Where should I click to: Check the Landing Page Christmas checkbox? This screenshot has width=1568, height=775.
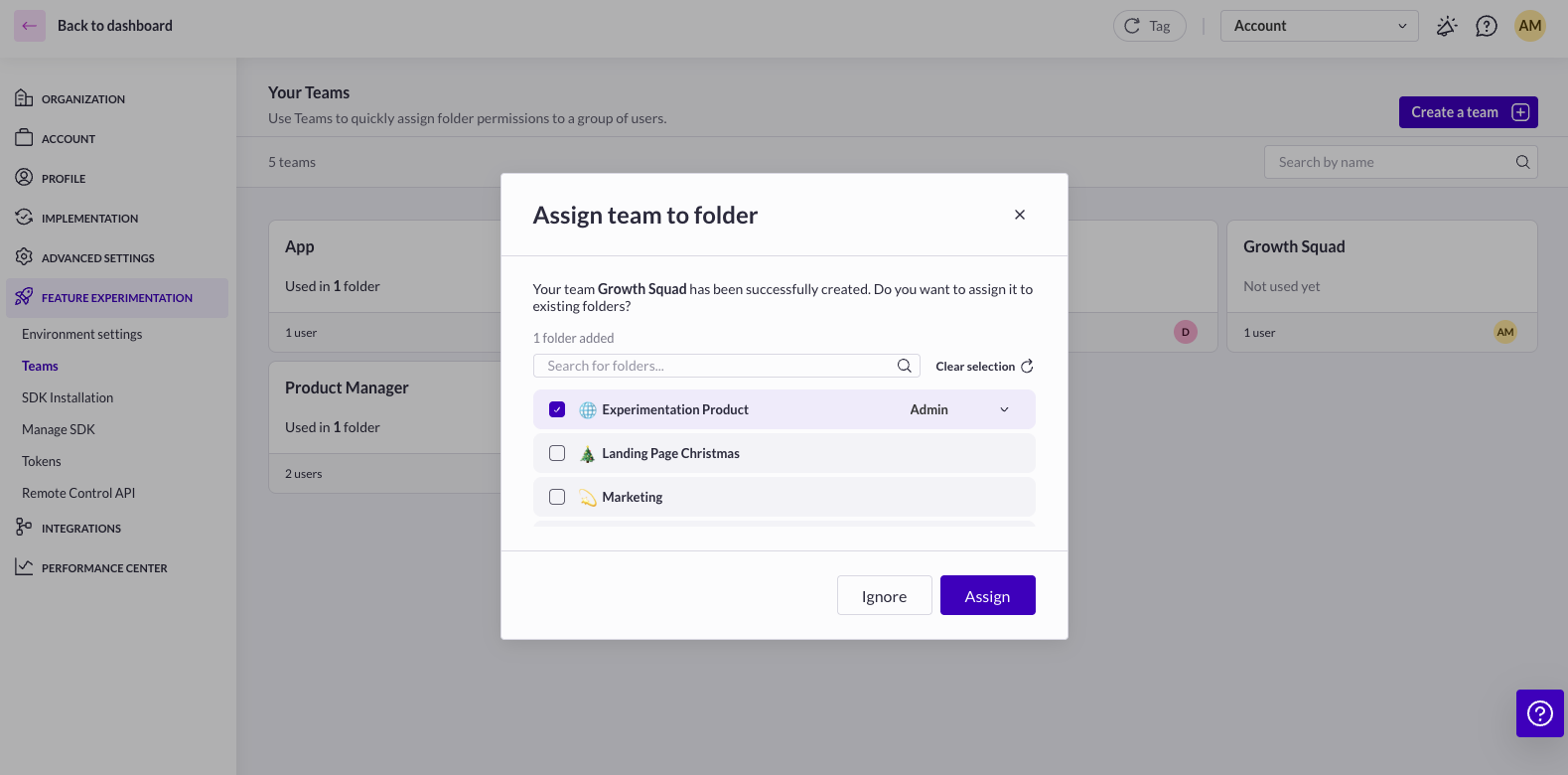[x=557, y=453]
